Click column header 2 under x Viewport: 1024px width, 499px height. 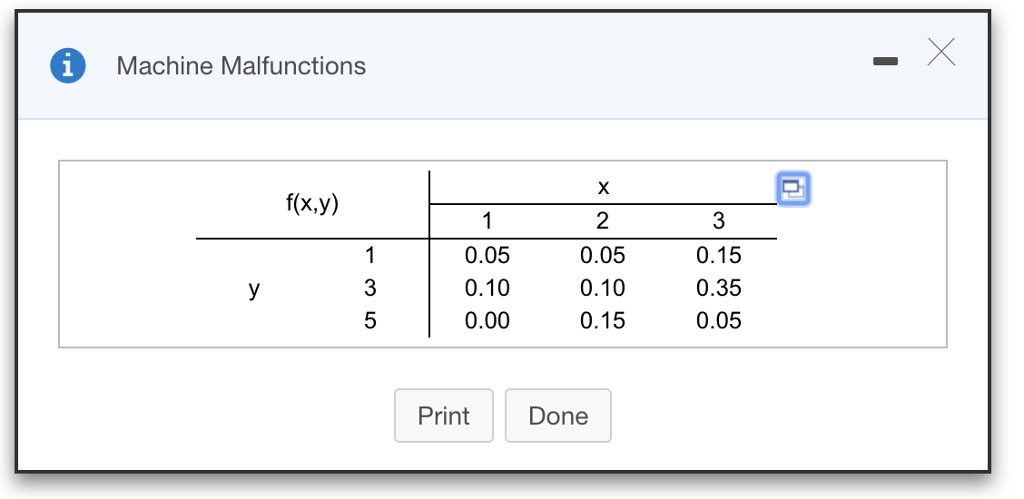[x=602, y=221]
